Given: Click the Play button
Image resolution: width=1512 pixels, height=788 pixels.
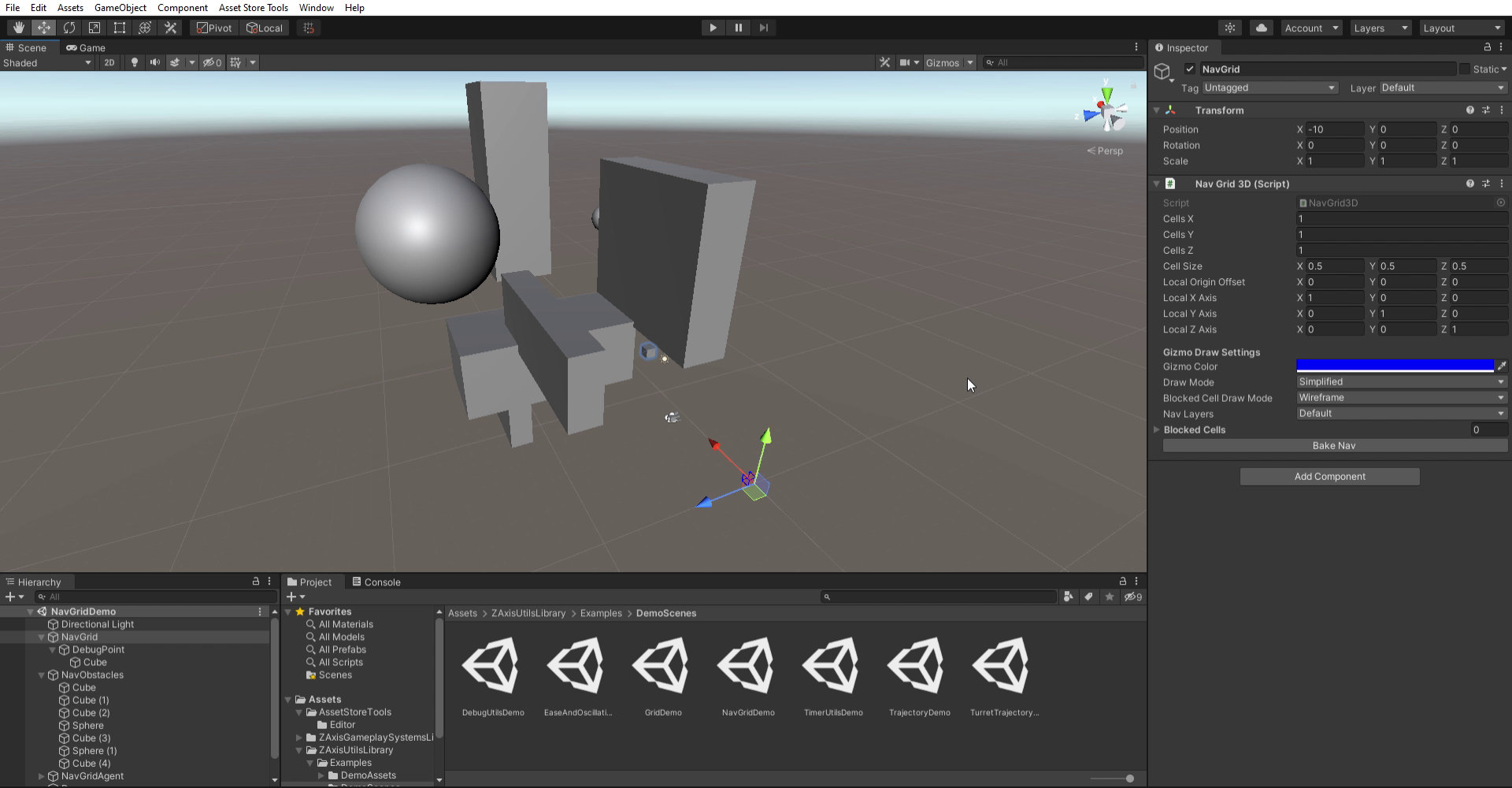Looking at the screenshot, I should coord(713,28).
